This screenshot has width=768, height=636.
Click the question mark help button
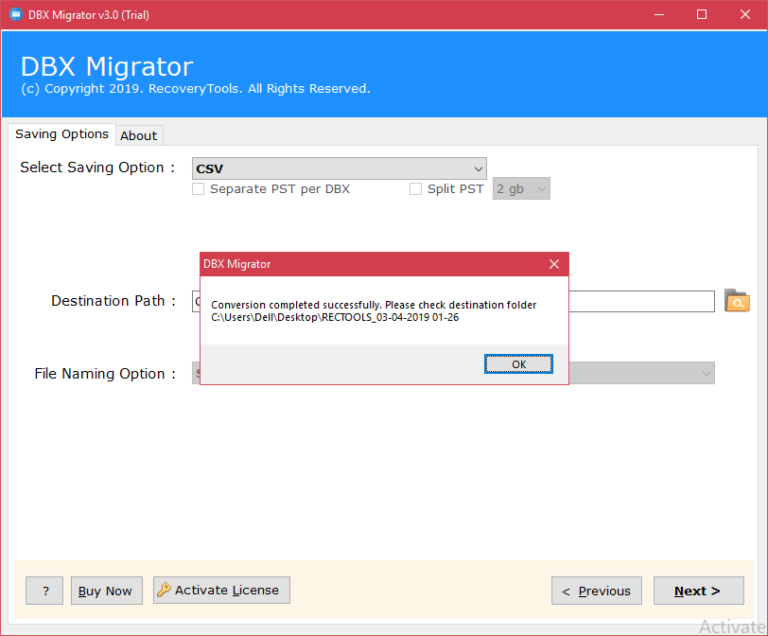(x=45, y=591)
